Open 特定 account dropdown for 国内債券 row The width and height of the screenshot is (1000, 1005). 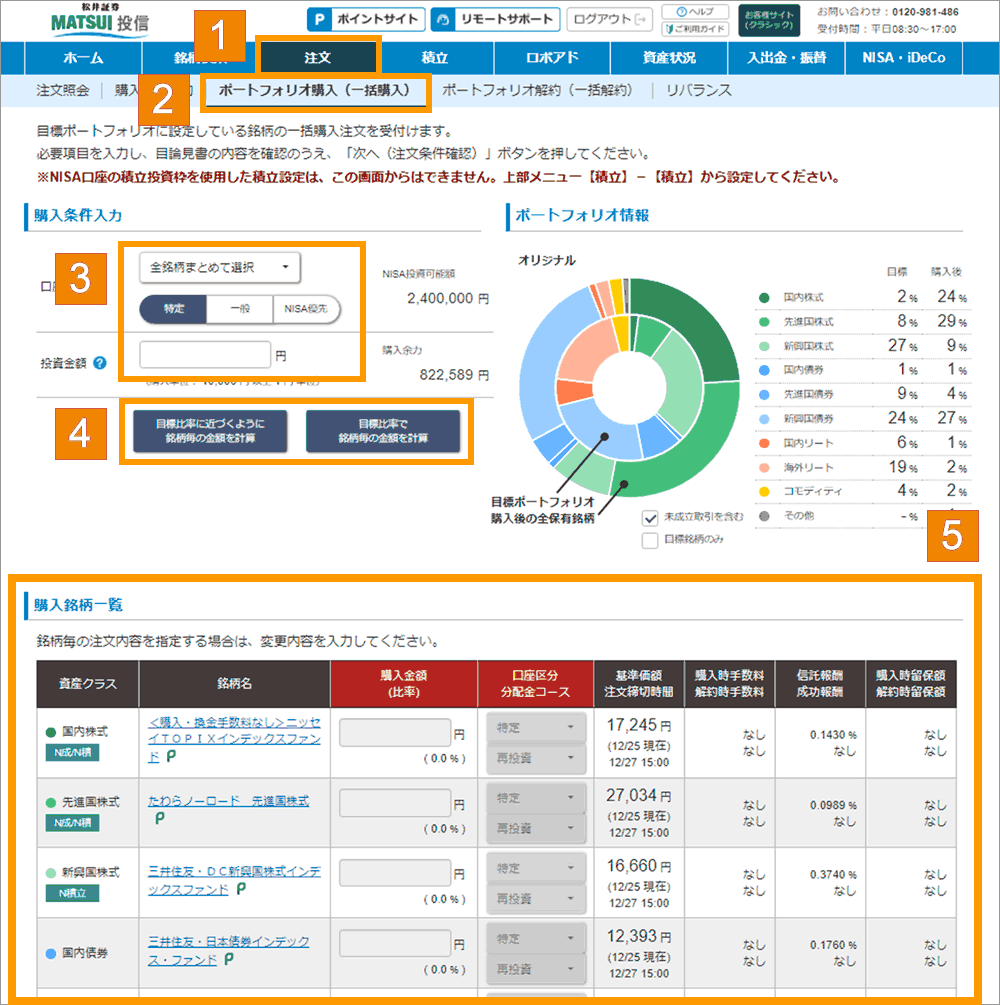536,938
